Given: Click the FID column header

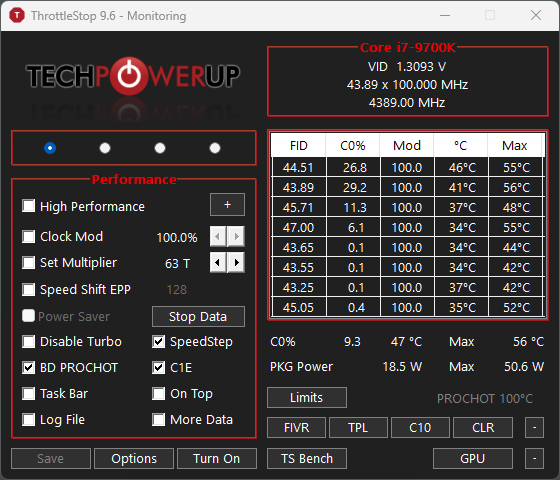Looking at the screenshot, I should (x=299, y=145).
